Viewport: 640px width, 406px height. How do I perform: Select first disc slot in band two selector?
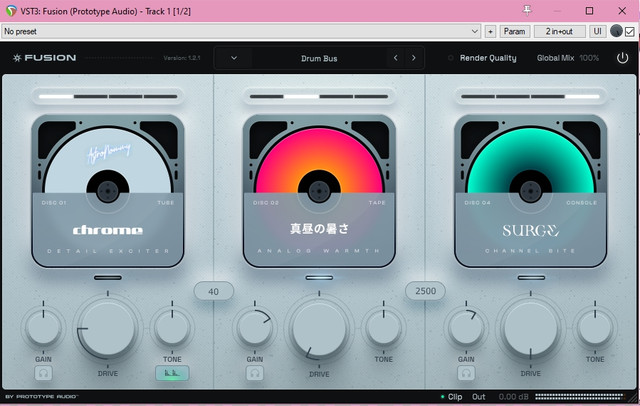[x=267, y=97]
